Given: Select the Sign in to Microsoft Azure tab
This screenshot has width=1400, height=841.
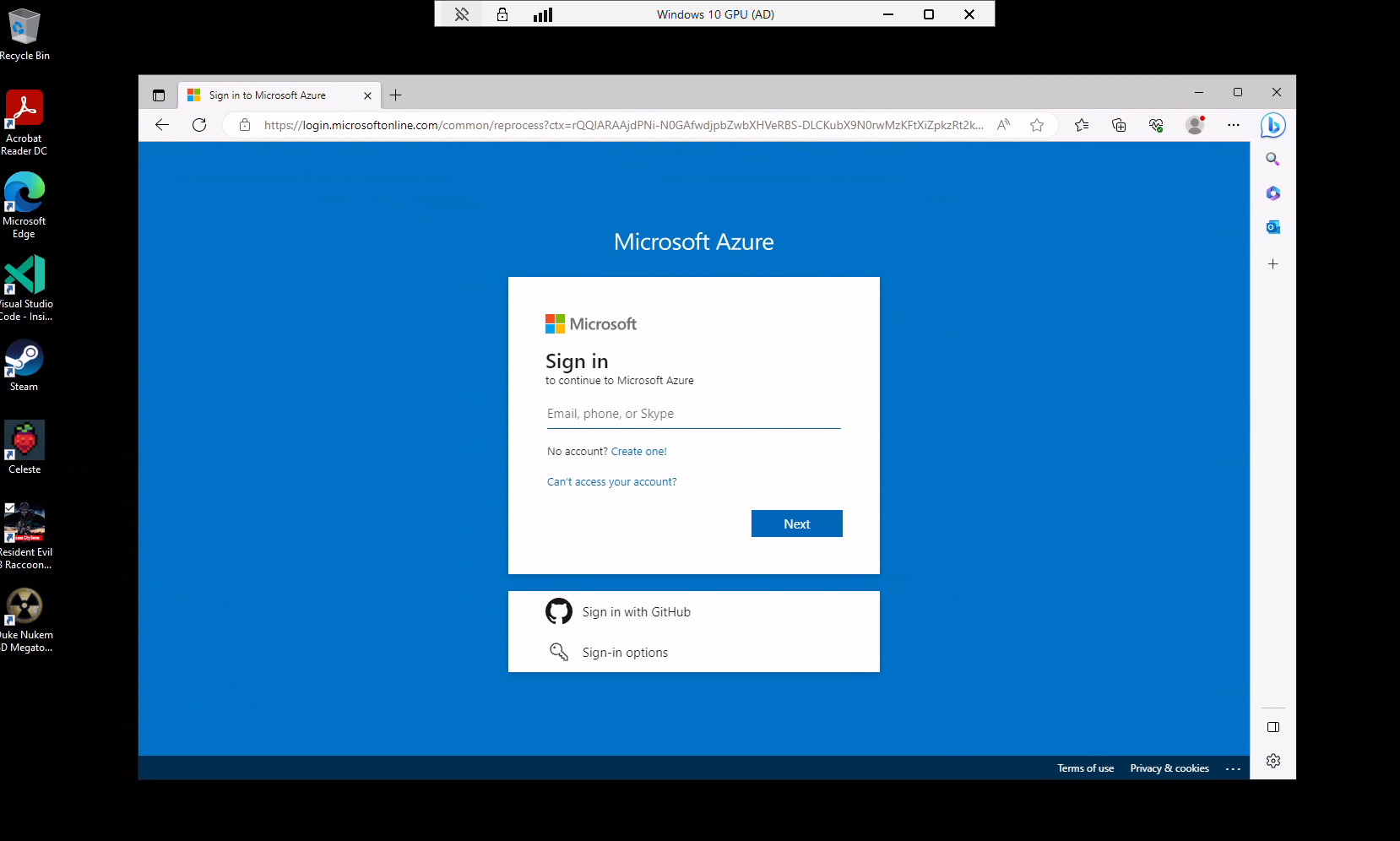Looking at the screenshot, I should click(x=270, y=95).
